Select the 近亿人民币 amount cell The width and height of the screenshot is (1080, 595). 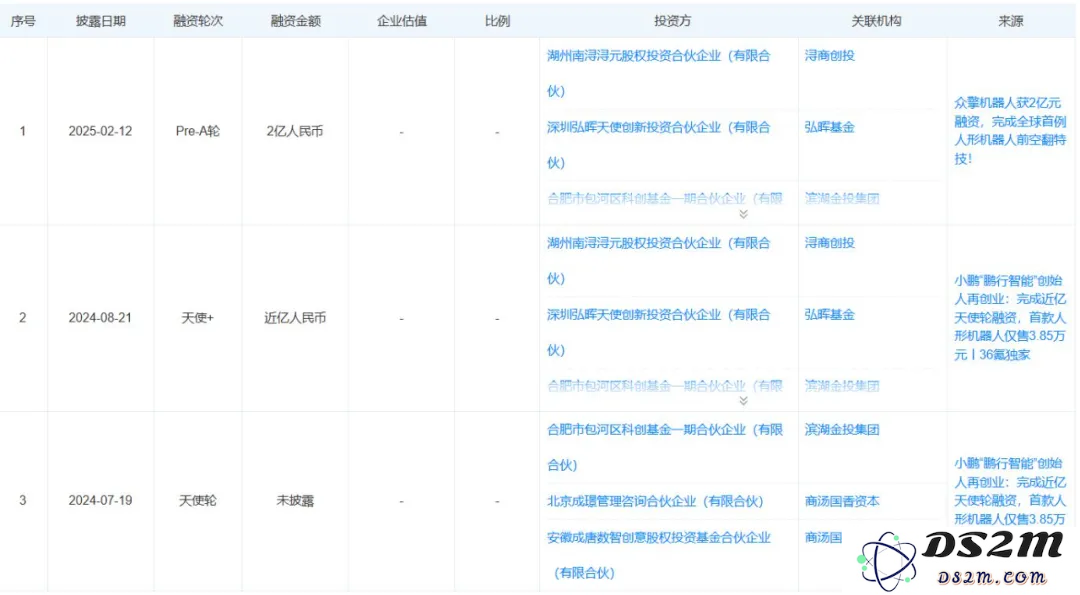click(295, 317)
